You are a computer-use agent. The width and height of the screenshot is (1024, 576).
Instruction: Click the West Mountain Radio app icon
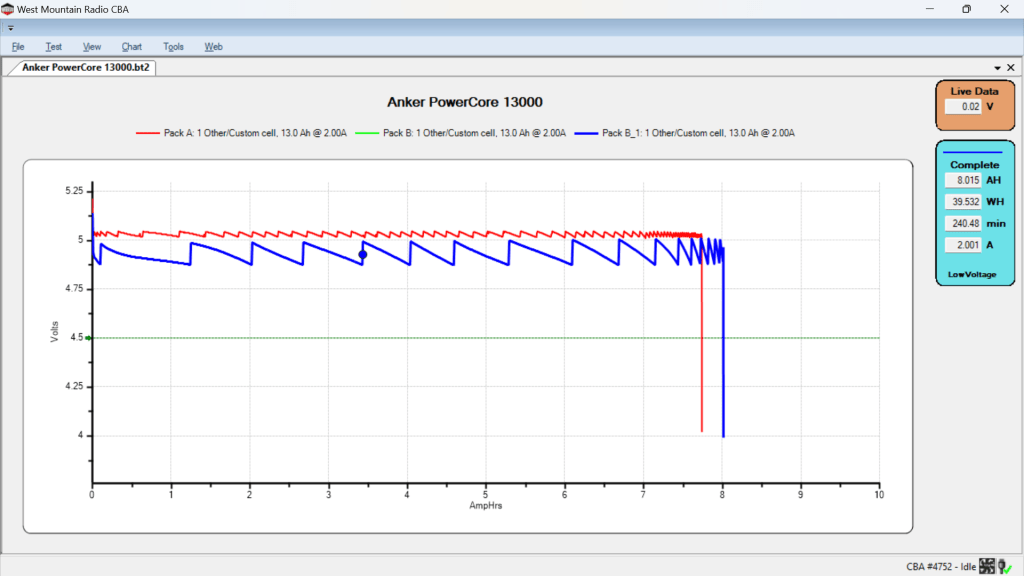(x=8, y=8)
